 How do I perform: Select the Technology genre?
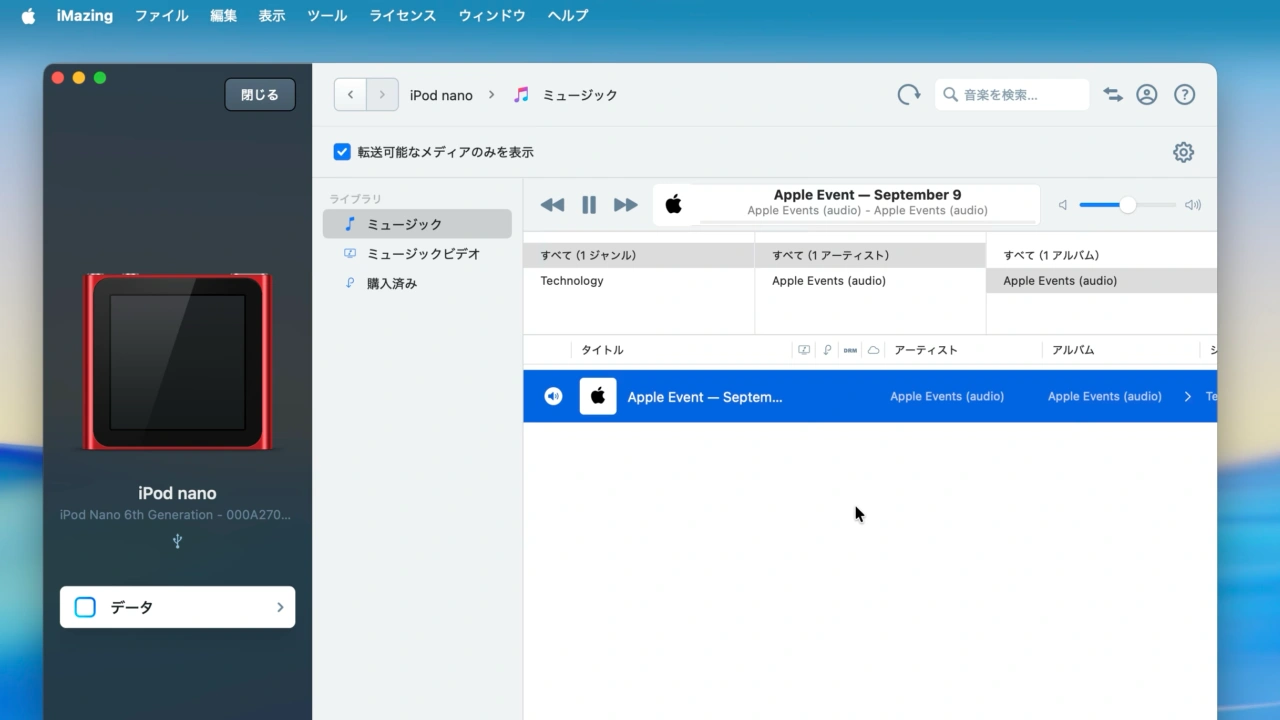pos(638,281)
